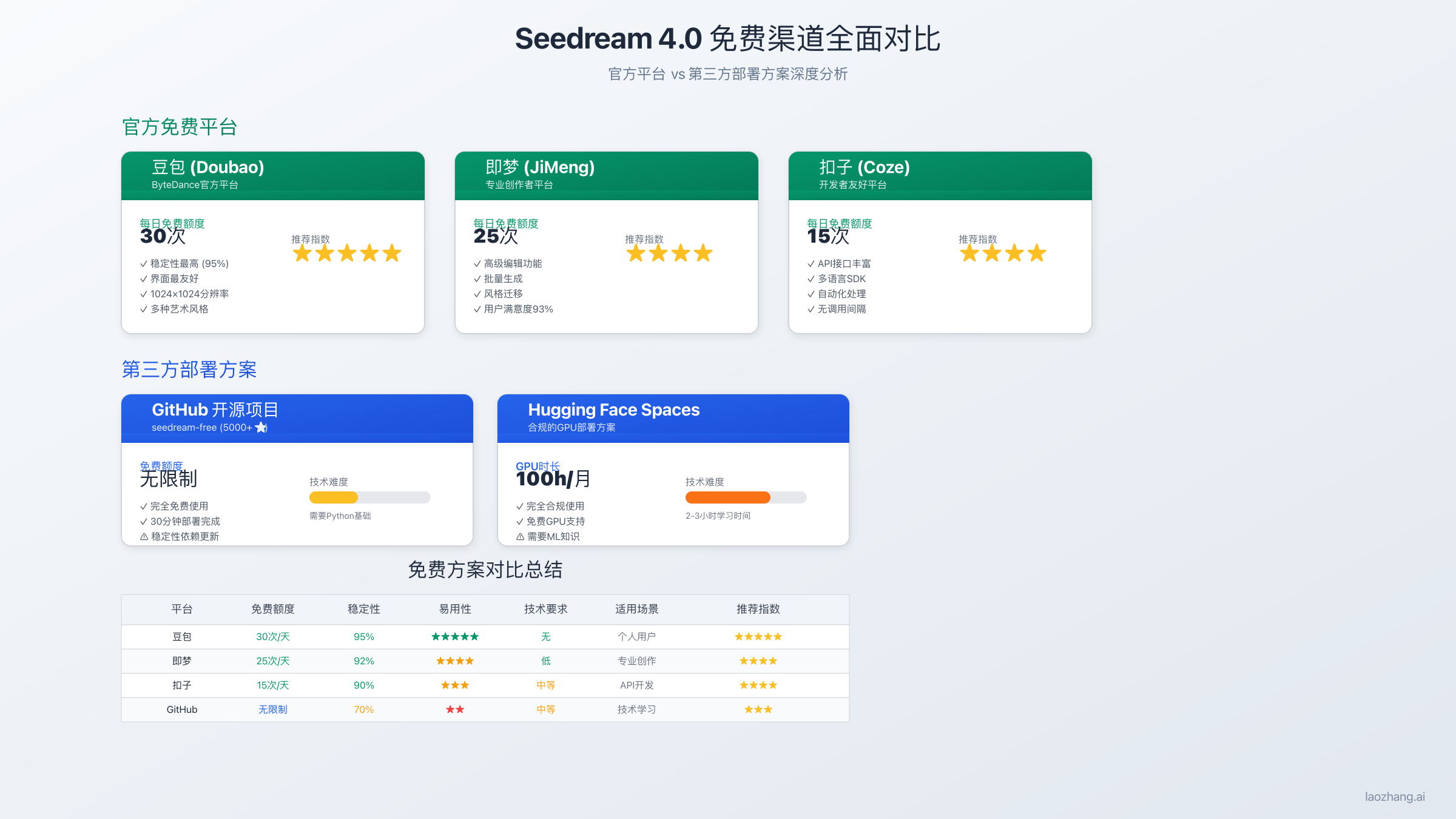Click the 30次 quota value on the Doubao card
1456x819 pixels.
(x=163, y=236)
